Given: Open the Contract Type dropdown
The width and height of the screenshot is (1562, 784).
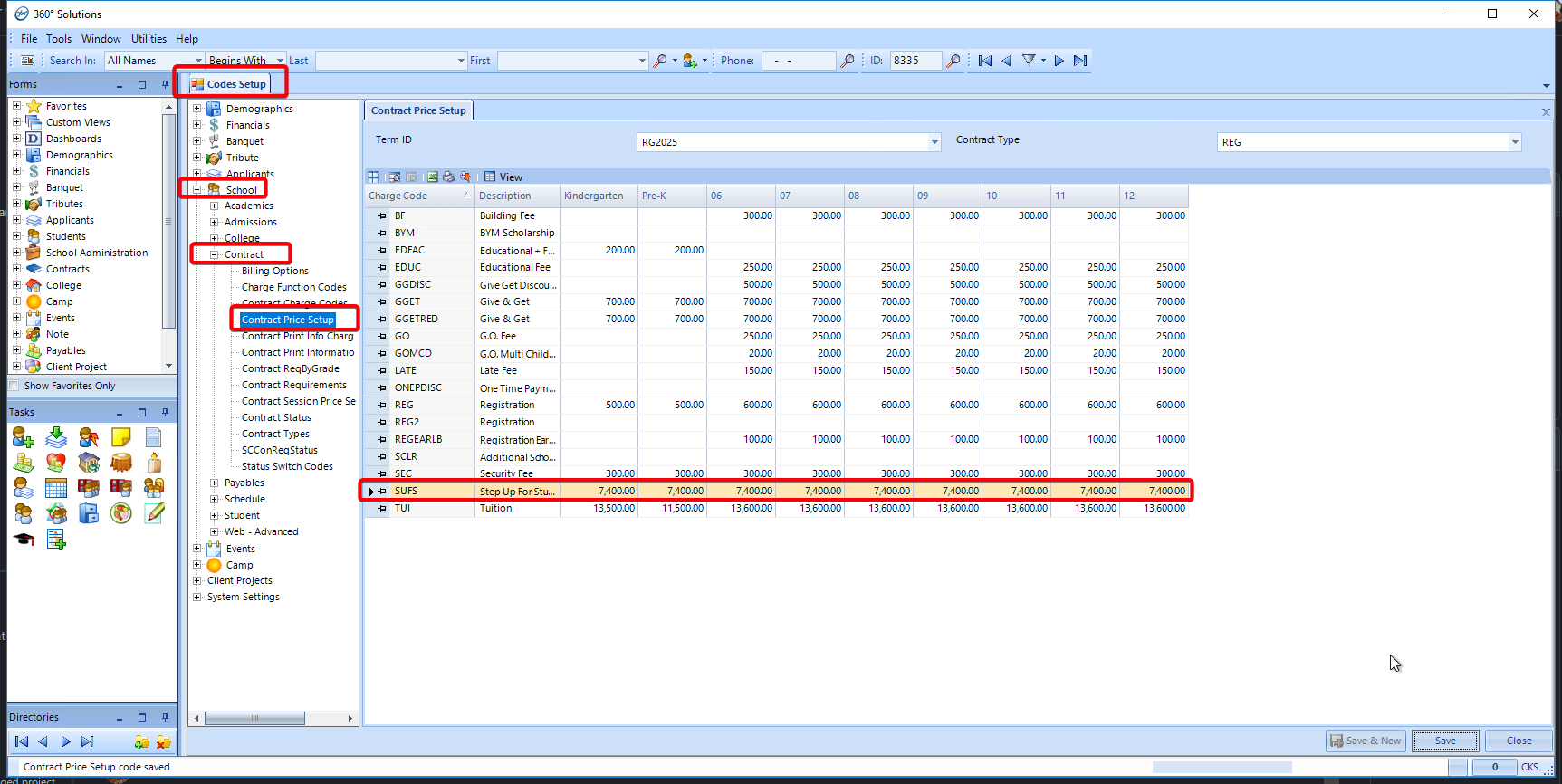Looking at the screenshot, I should (x=1514, y=142).
